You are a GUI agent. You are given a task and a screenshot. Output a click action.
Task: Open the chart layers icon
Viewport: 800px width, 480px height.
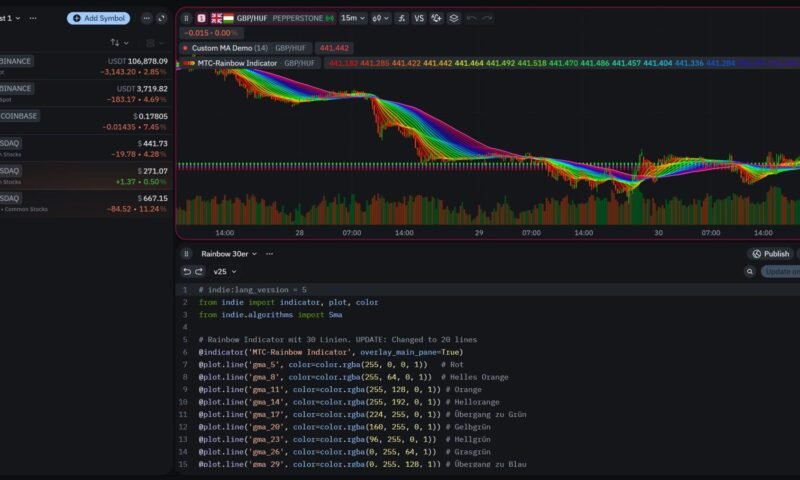[454, 18]
